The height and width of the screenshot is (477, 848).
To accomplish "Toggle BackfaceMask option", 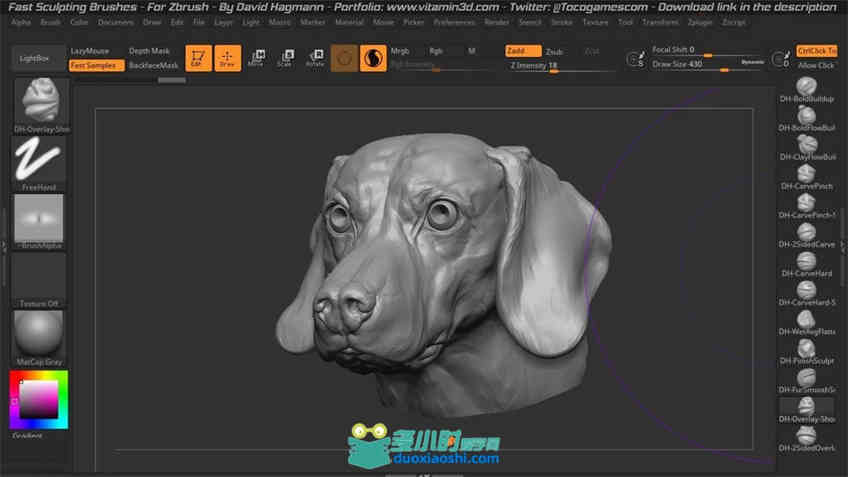I will click(154, 65).
